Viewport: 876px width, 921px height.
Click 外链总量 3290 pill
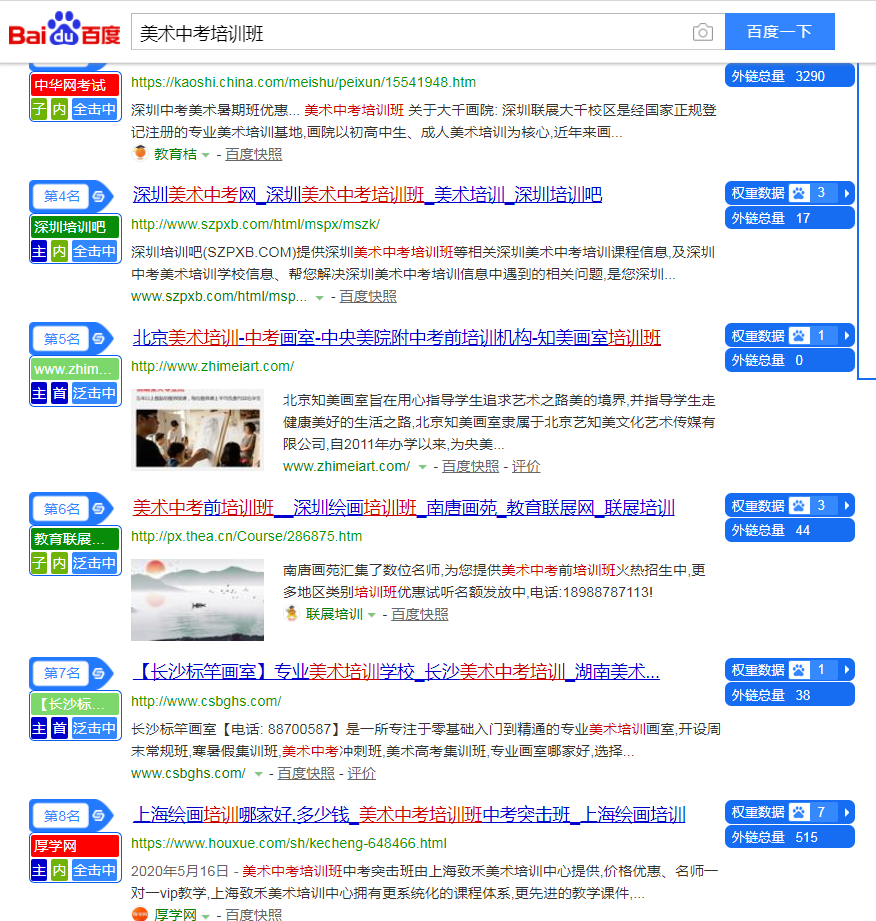[789, 76]
